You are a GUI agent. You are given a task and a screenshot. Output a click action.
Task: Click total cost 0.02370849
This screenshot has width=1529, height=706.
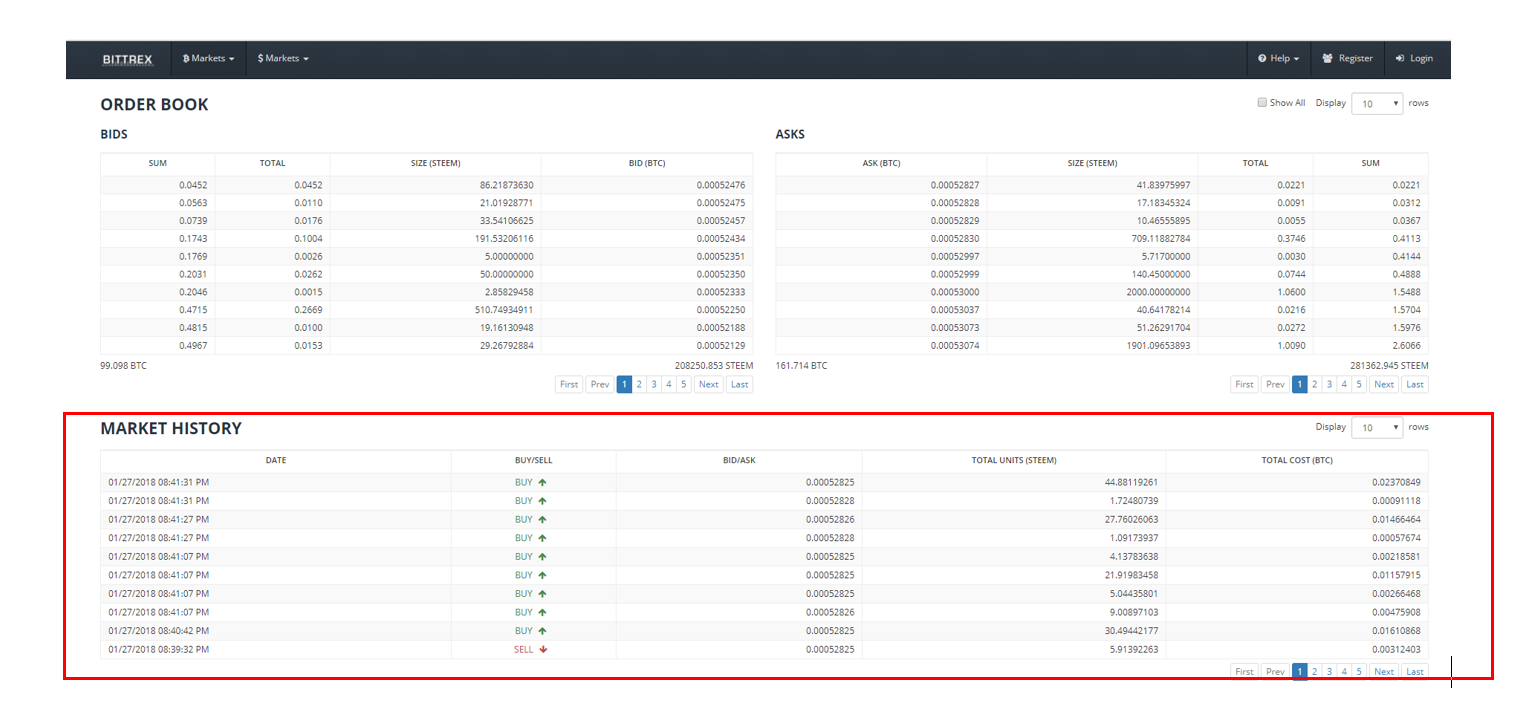pyautogui.click(x=1396, y=482)
